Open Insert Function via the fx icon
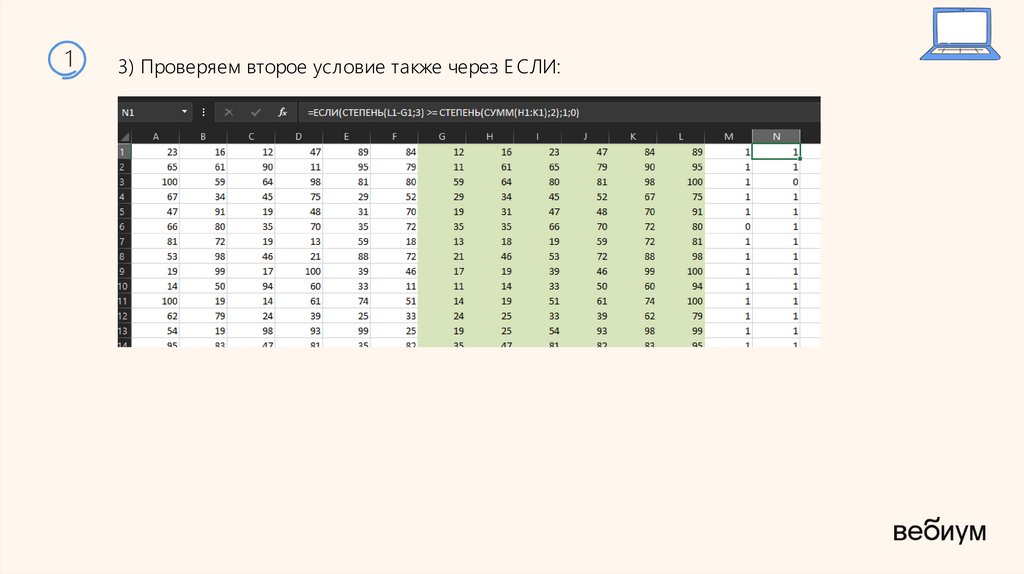 pos(282,112)
